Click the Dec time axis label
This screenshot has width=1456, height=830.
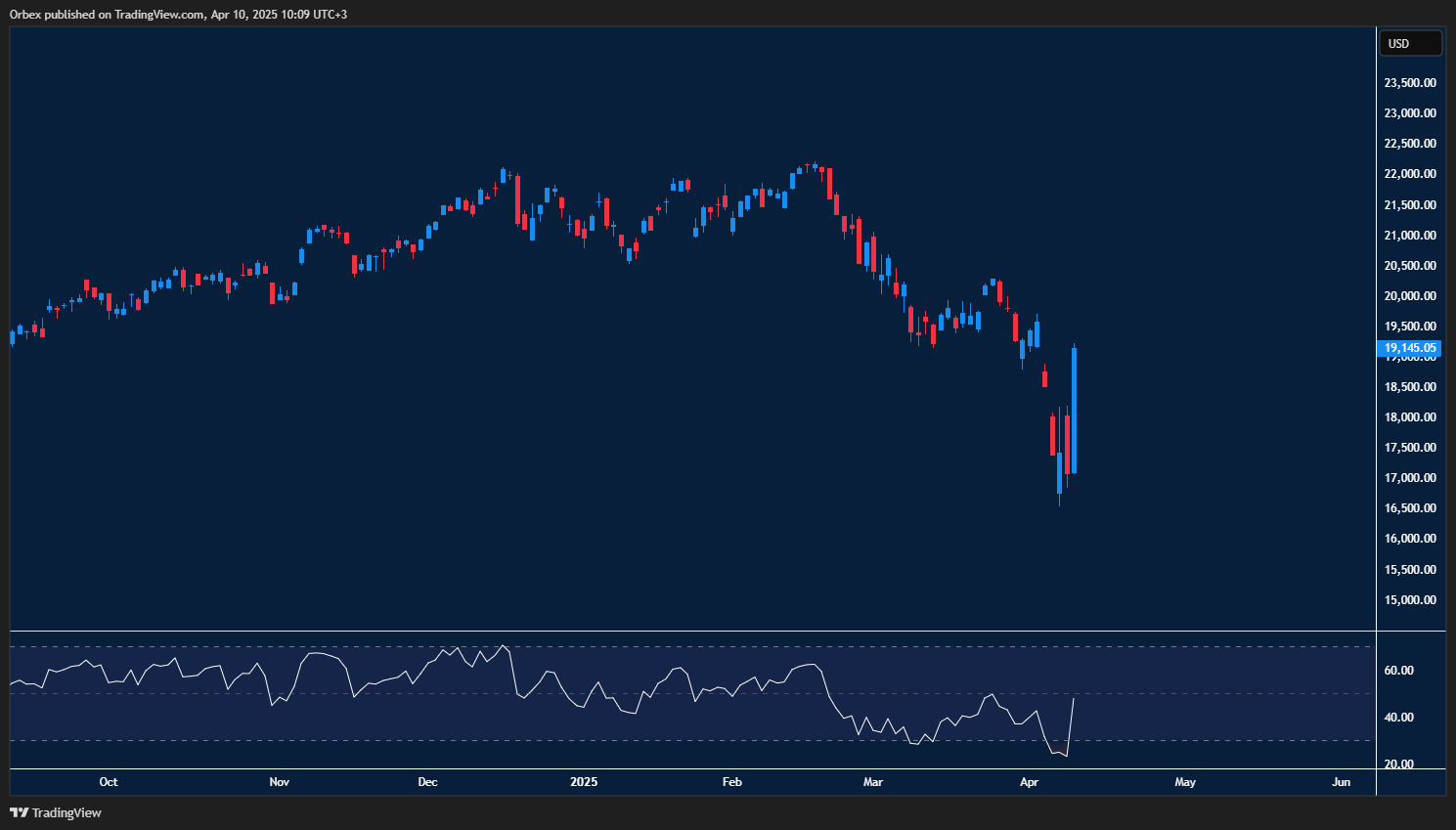[427, 782]
